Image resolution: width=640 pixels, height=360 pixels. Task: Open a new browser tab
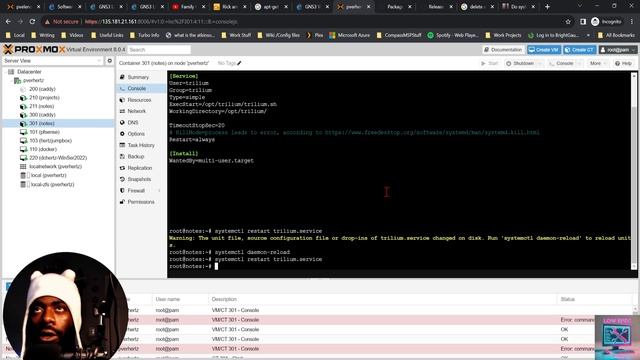coord(547,7)
